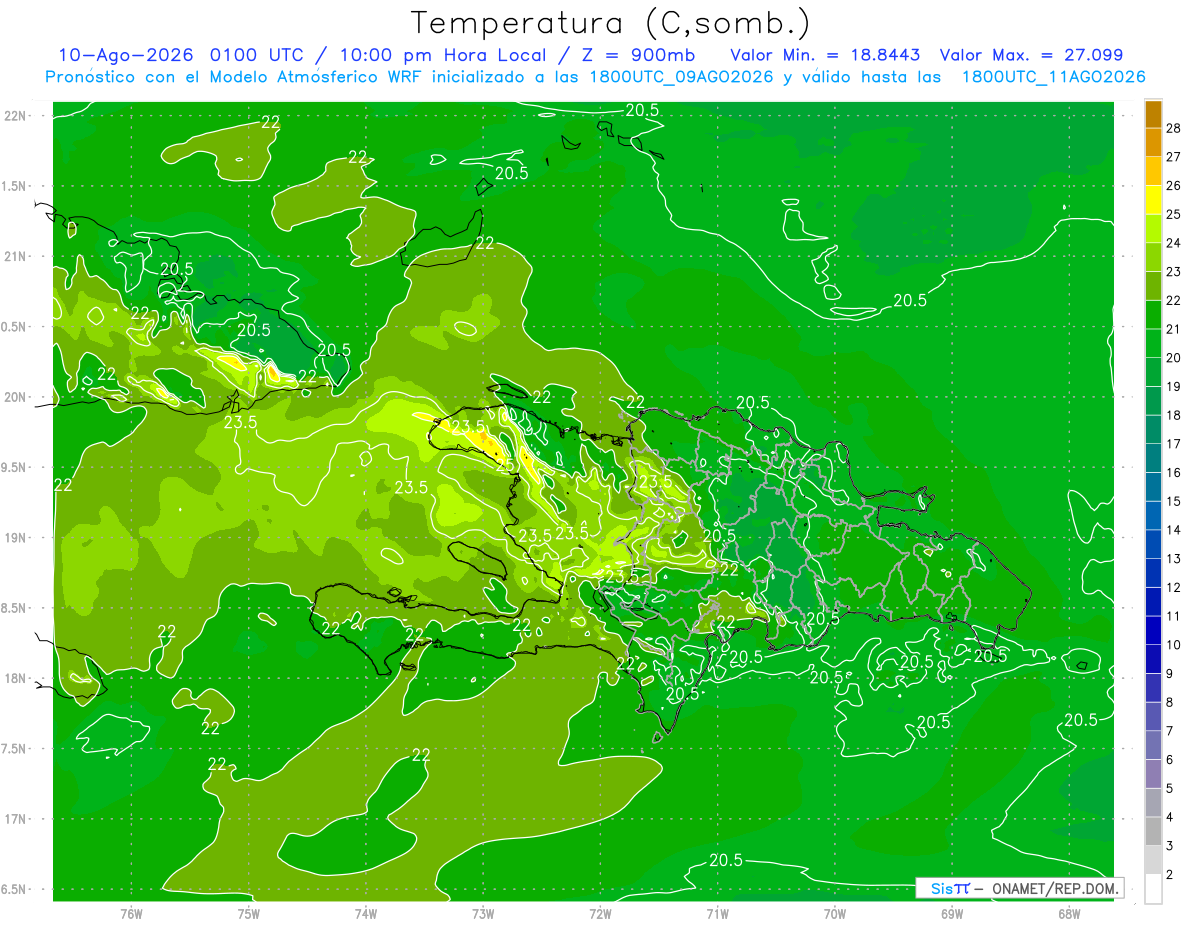Image resolution: width=1200 pixels, height=927 pixels.
Task: Pick the teal swatch between legend 16 and 17
Action: (1154, 458)
